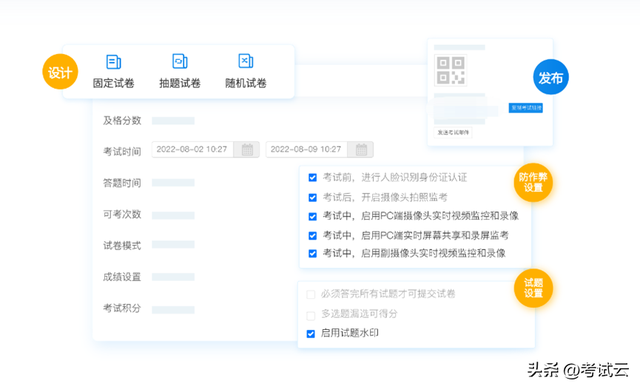Click the 及格分数 value field

click(173, 121)
